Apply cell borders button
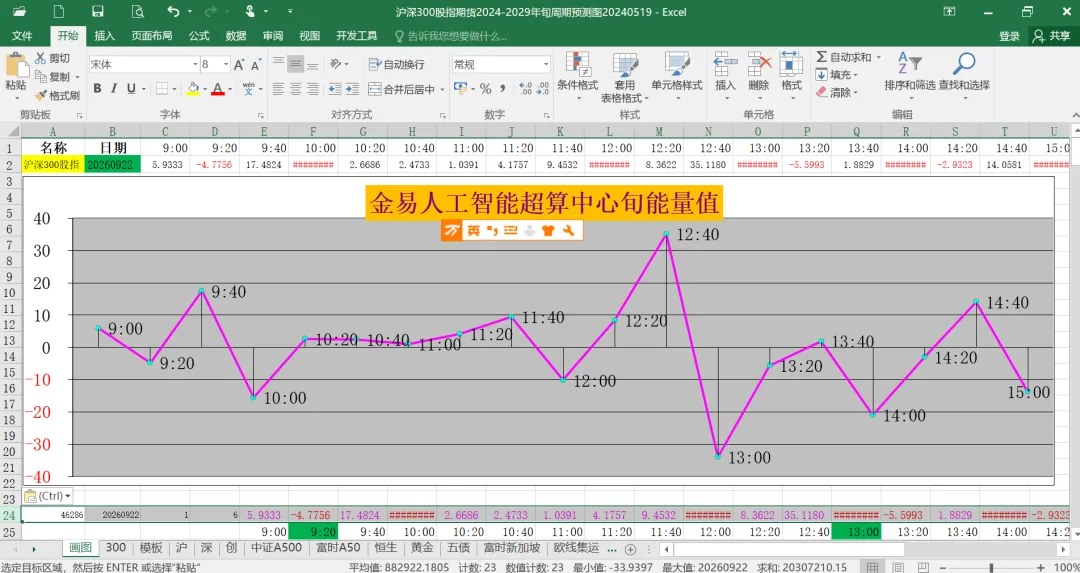The height and width of the screenshot is (573, 1080). point(162,89)
